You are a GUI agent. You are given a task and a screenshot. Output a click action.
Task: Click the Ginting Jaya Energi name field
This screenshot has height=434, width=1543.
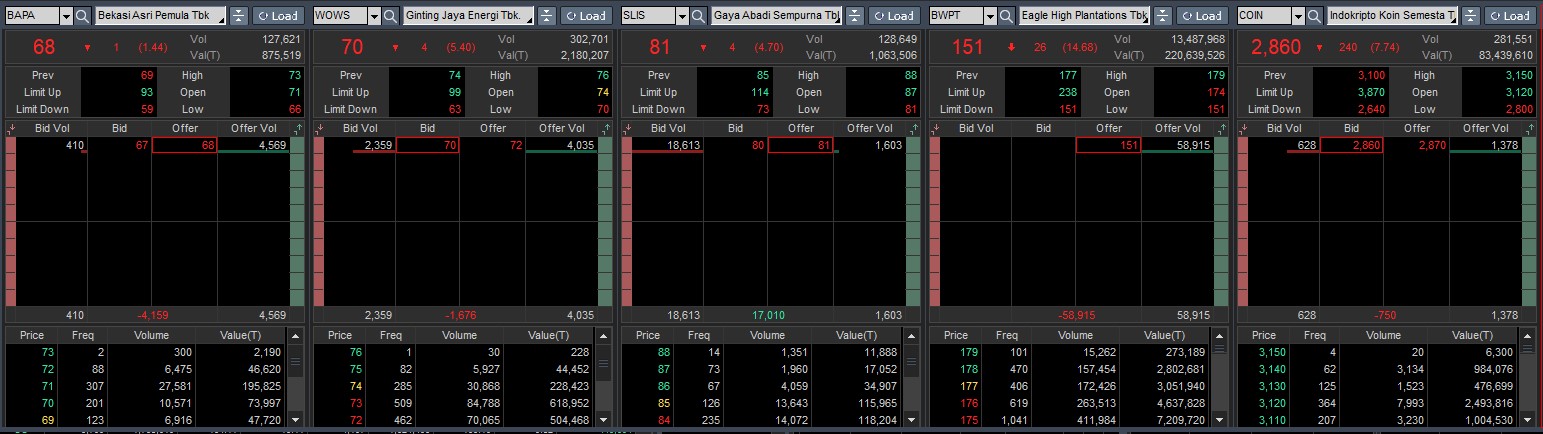(463, 16)
